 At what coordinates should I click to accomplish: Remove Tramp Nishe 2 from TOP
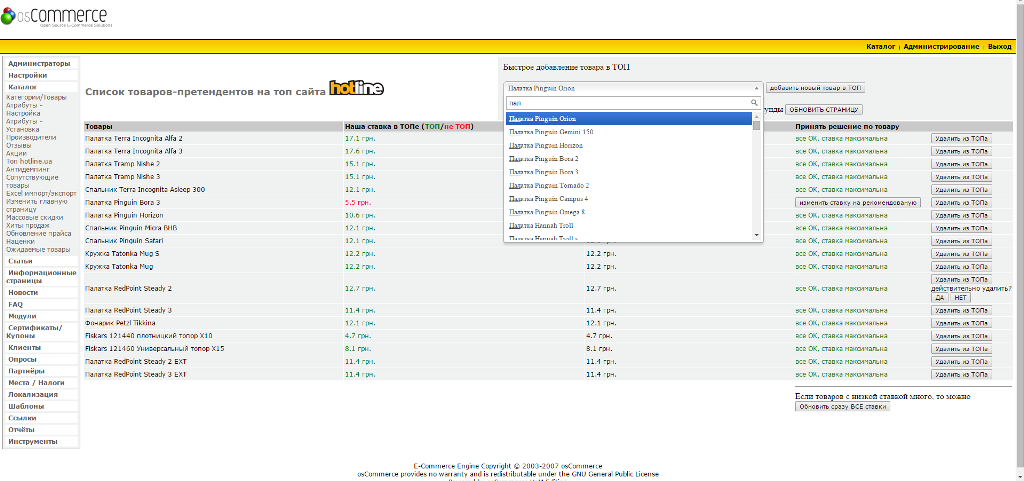click(961, 164)
